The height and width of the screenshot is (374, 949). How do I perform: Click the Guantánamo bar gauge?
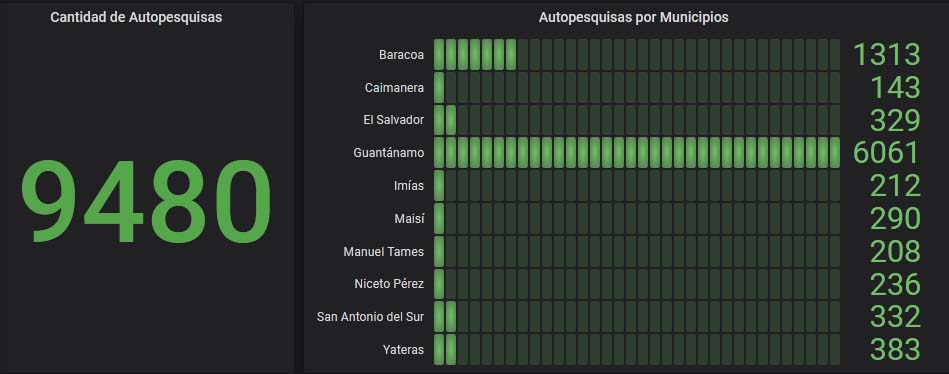637,153
